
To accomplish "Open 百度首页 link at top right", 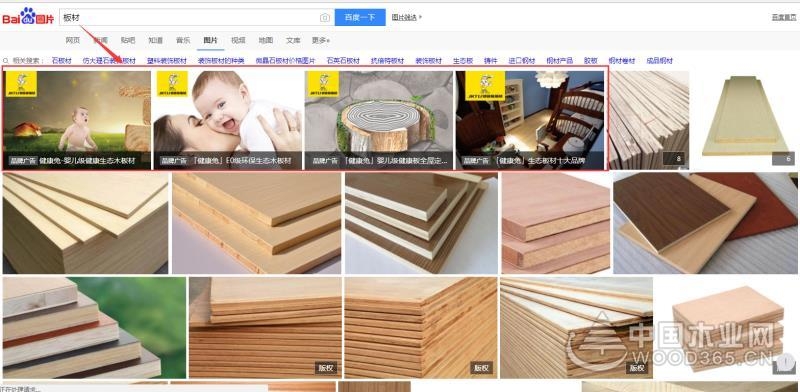I will [x=784, y=17].
